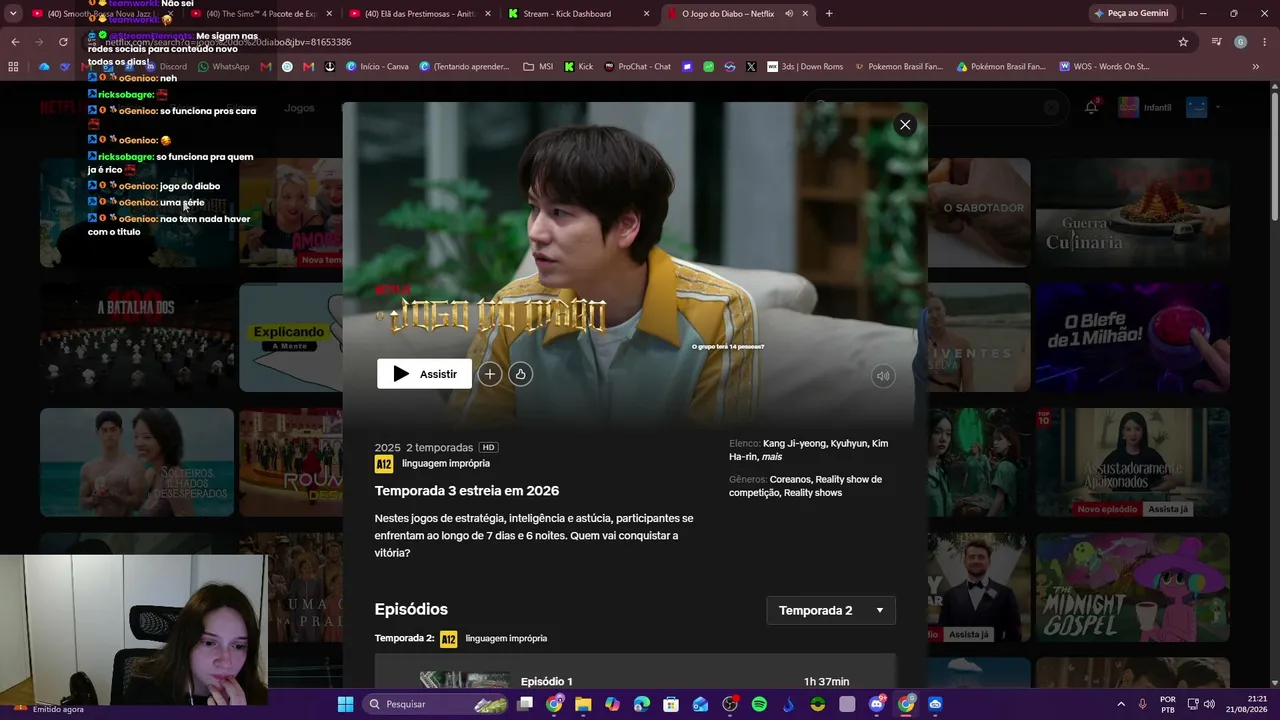This screenshot has height=720, width=1280.
Task: Open the Windows Start menu
Action: tap(345, 704)
